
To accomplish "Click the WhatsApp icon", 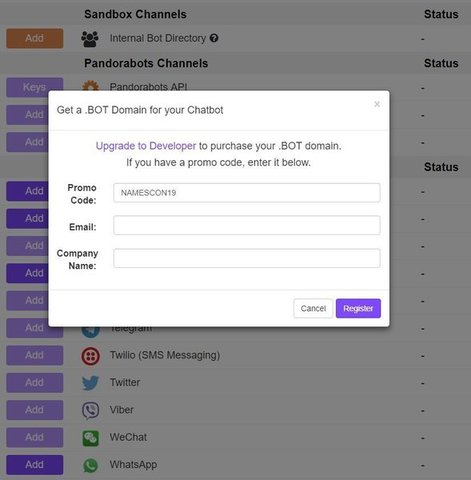I will click(x=90, y=465).
